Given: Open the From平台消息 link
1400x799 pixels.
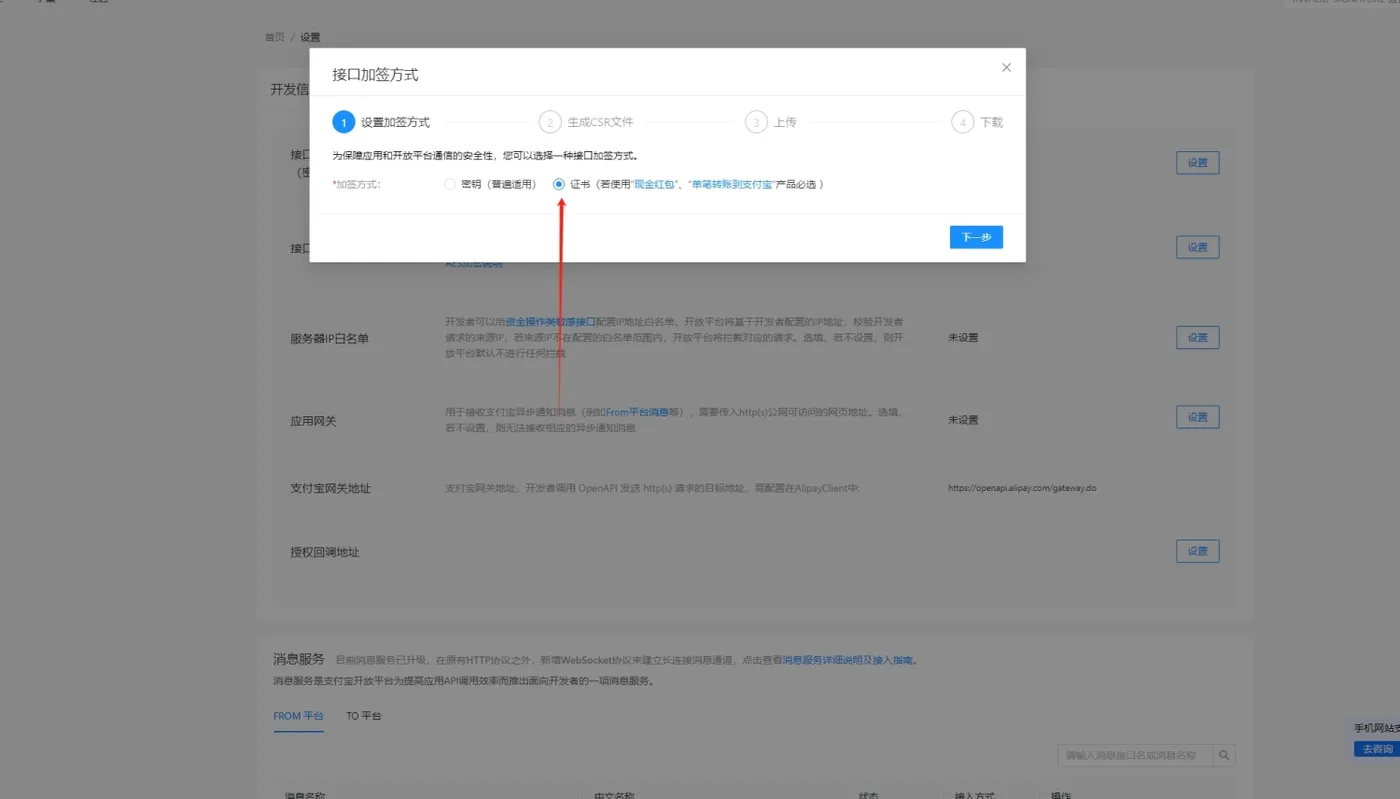Looking at the screenshot, I should point(637,412).
